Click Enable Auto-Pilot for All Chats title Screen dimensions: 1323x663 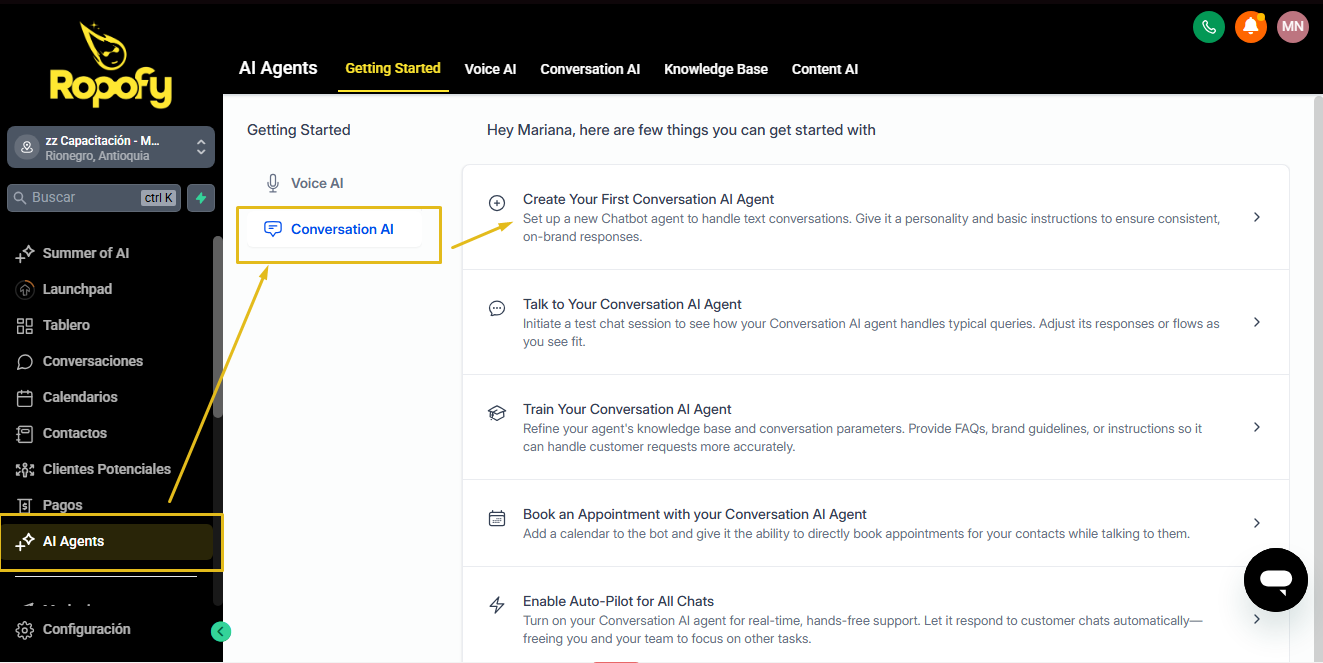(x=618, y=601)
